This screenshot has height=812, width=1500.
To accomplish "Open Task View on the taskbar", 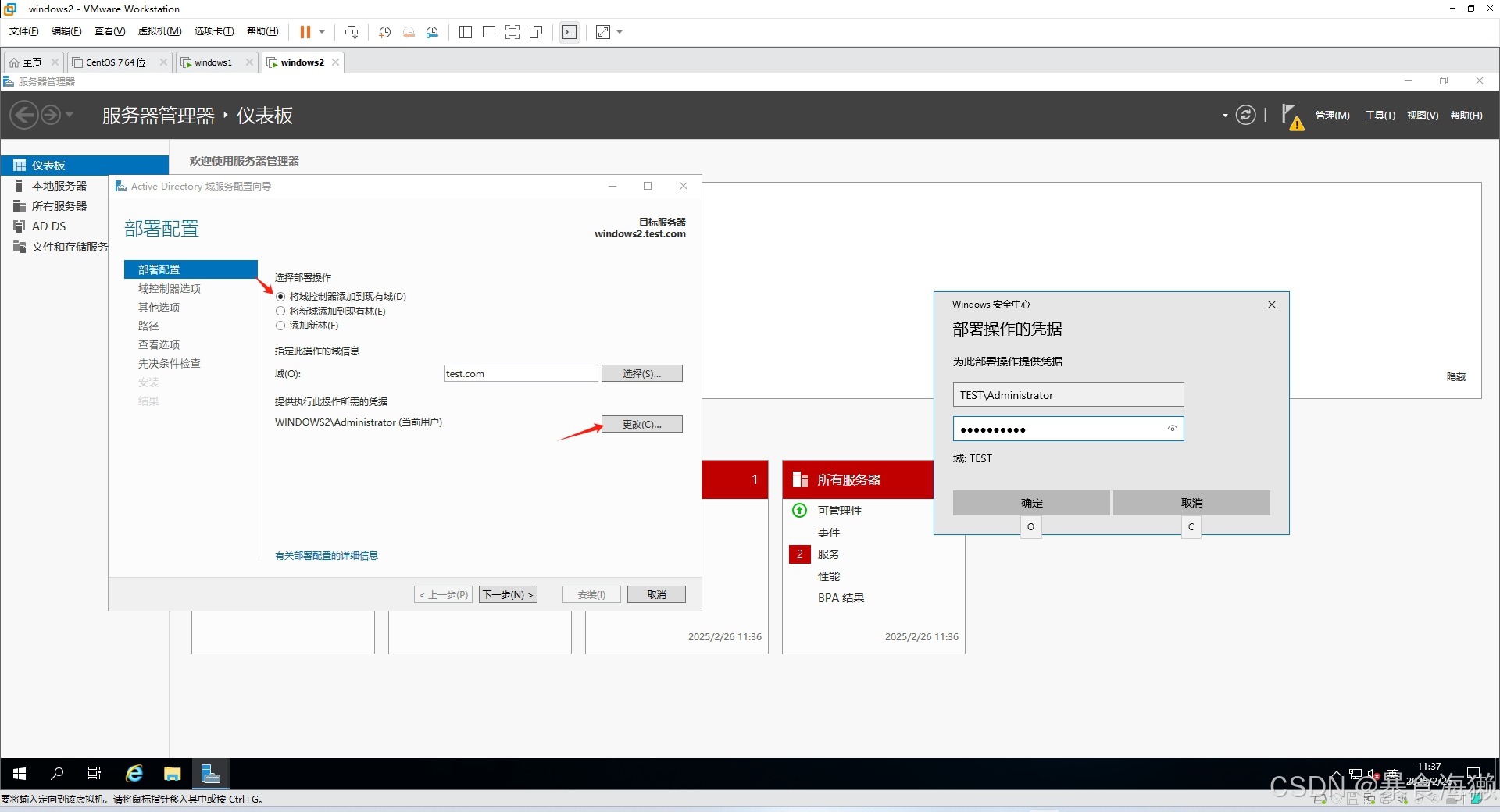I will 95,774.
